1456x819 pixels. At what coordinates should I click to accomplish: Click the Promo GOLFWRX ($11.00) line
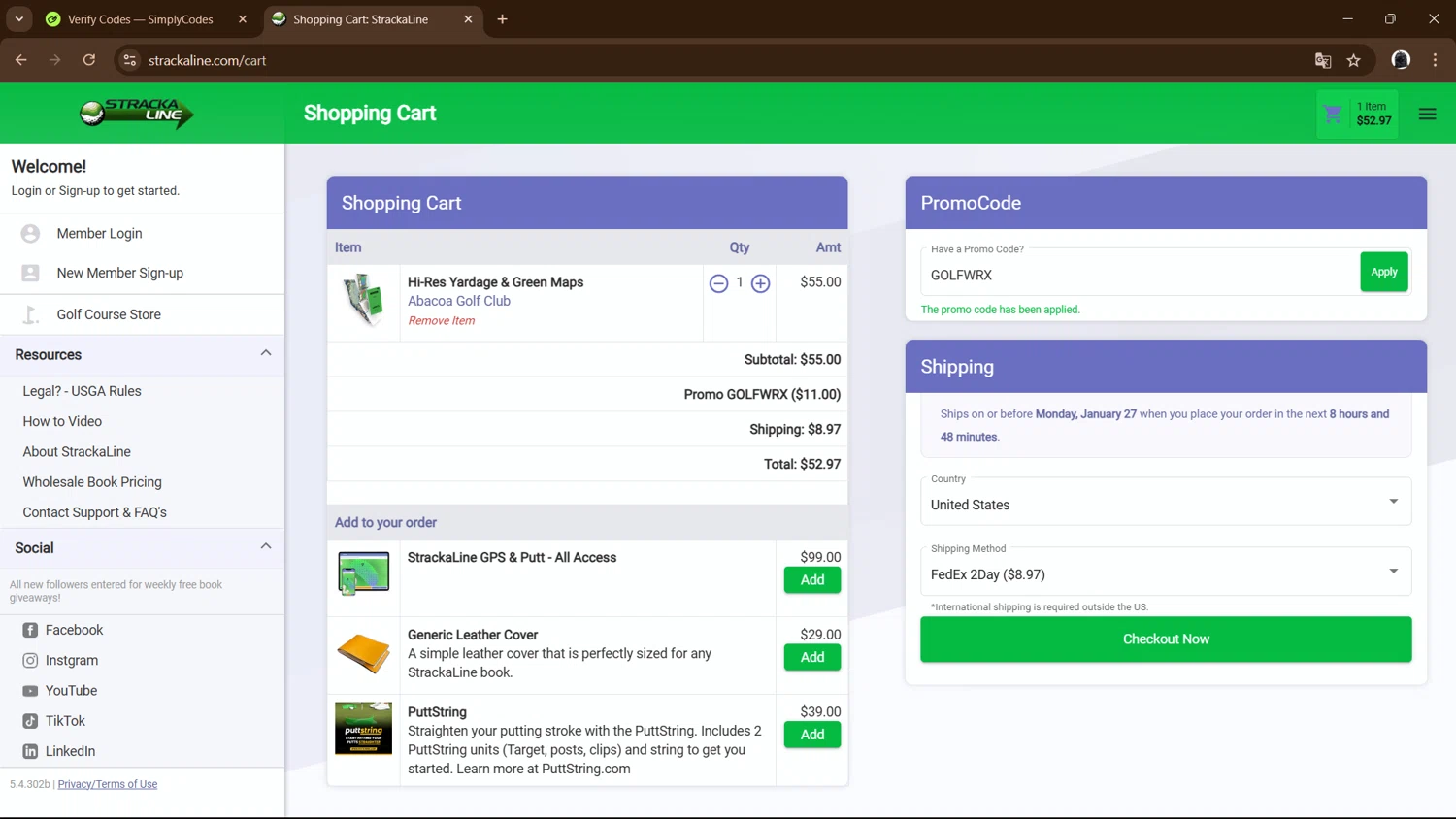pyautogui.click(x=762, y=394)
